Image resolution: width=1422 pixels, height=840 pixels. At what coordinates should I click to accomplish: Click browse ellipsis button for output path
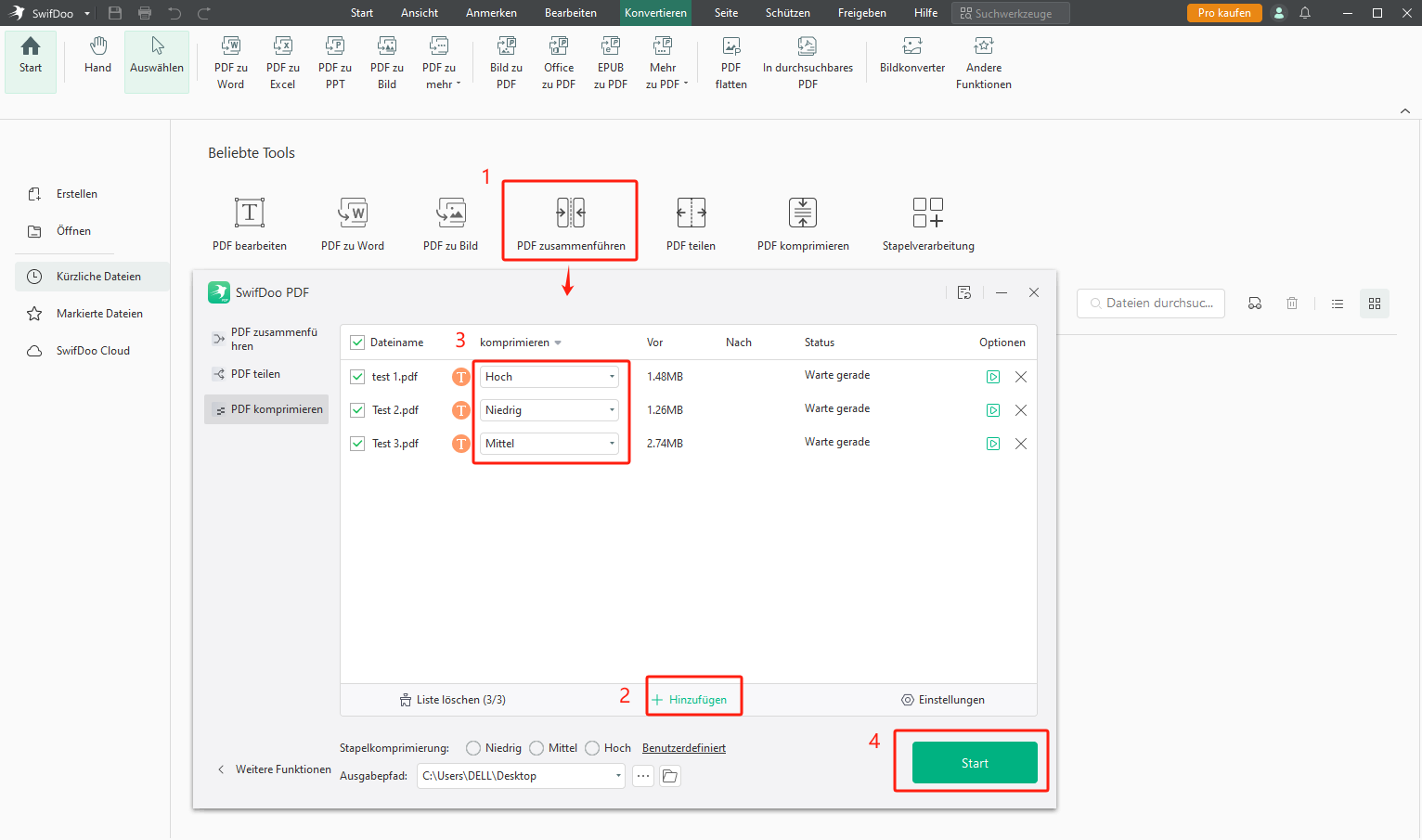(643, 776)
